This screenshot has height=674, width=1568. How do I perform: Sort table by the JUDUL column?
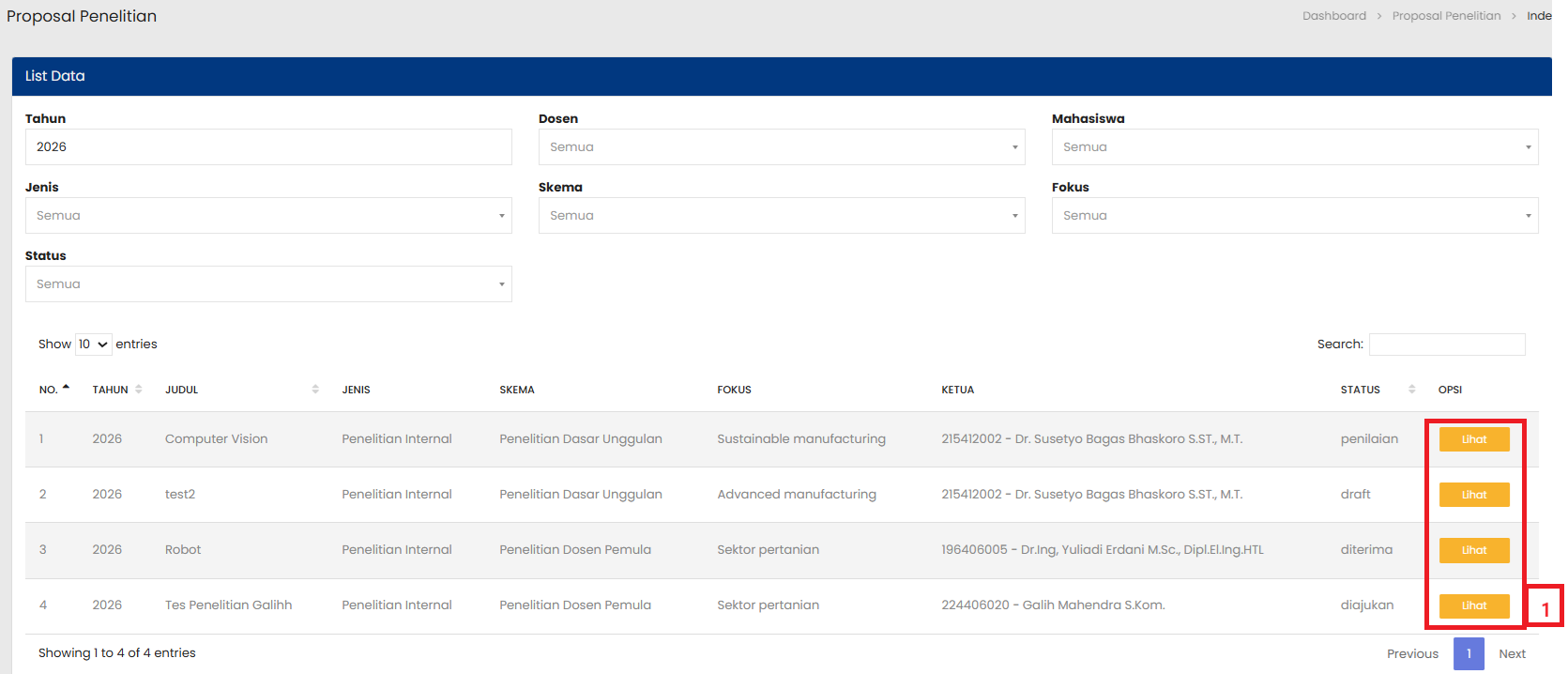click(x=315, y=390)
